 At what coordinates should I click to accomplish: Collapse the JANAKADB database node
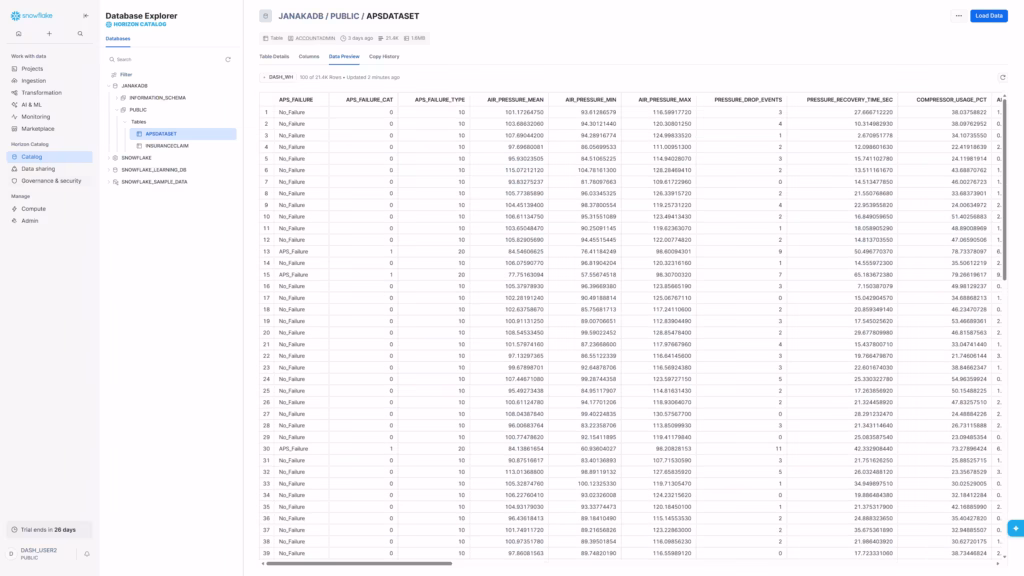(109, 86)
